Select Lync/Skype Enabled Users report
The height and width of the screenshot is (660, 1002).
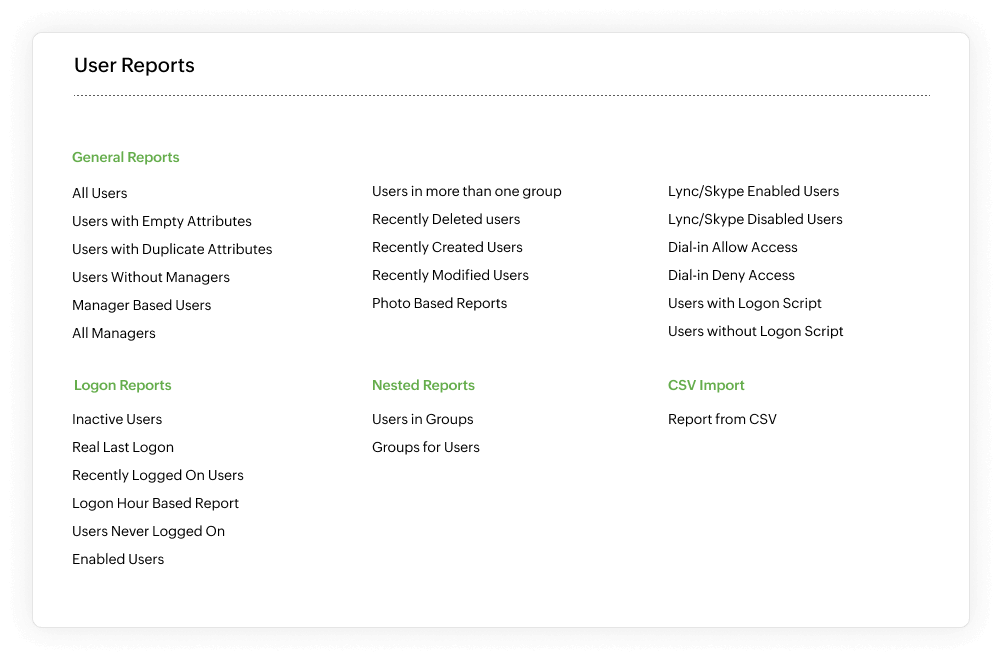coord(754,191)
